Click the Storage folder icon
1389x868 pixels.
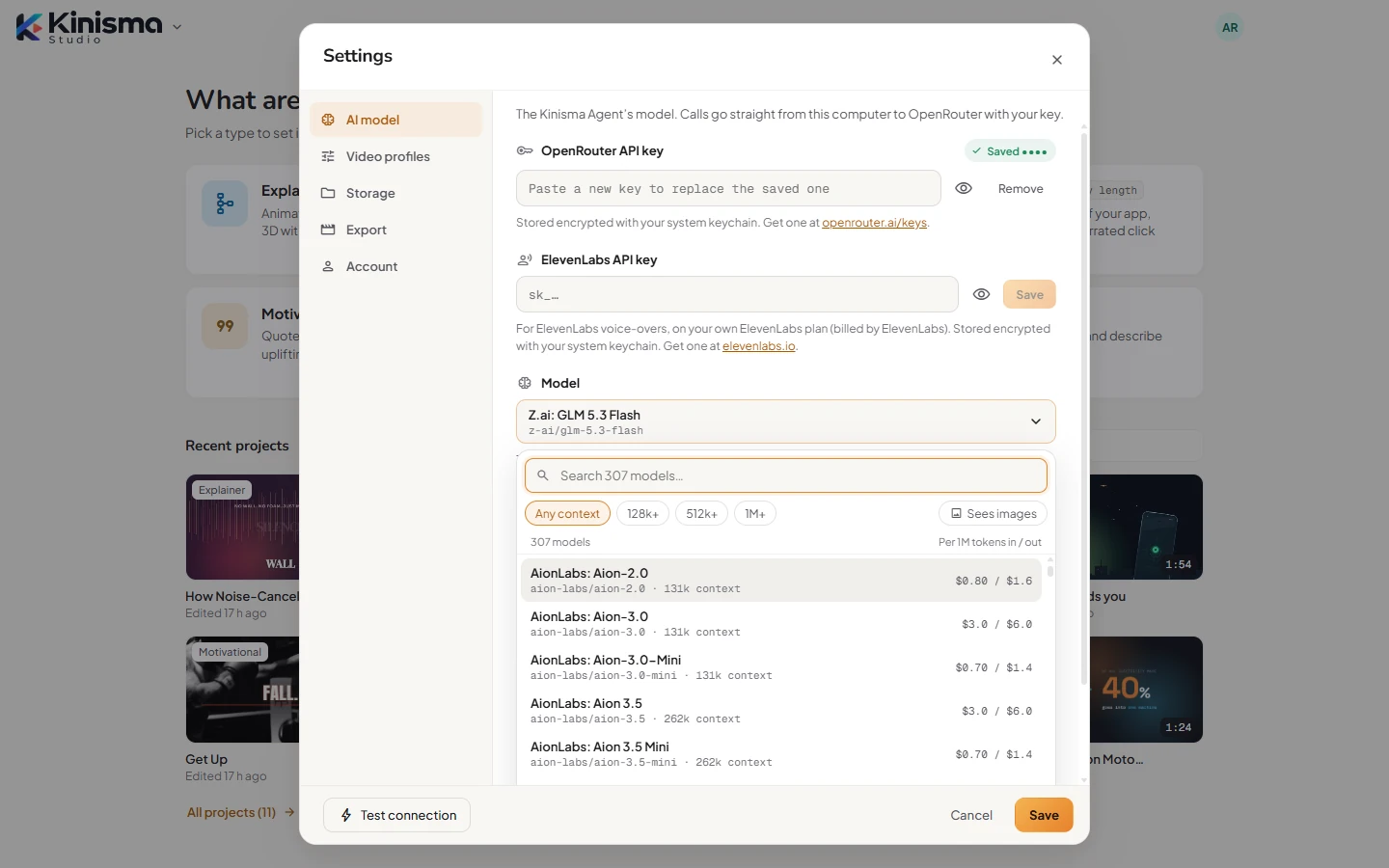pos(328,193)
